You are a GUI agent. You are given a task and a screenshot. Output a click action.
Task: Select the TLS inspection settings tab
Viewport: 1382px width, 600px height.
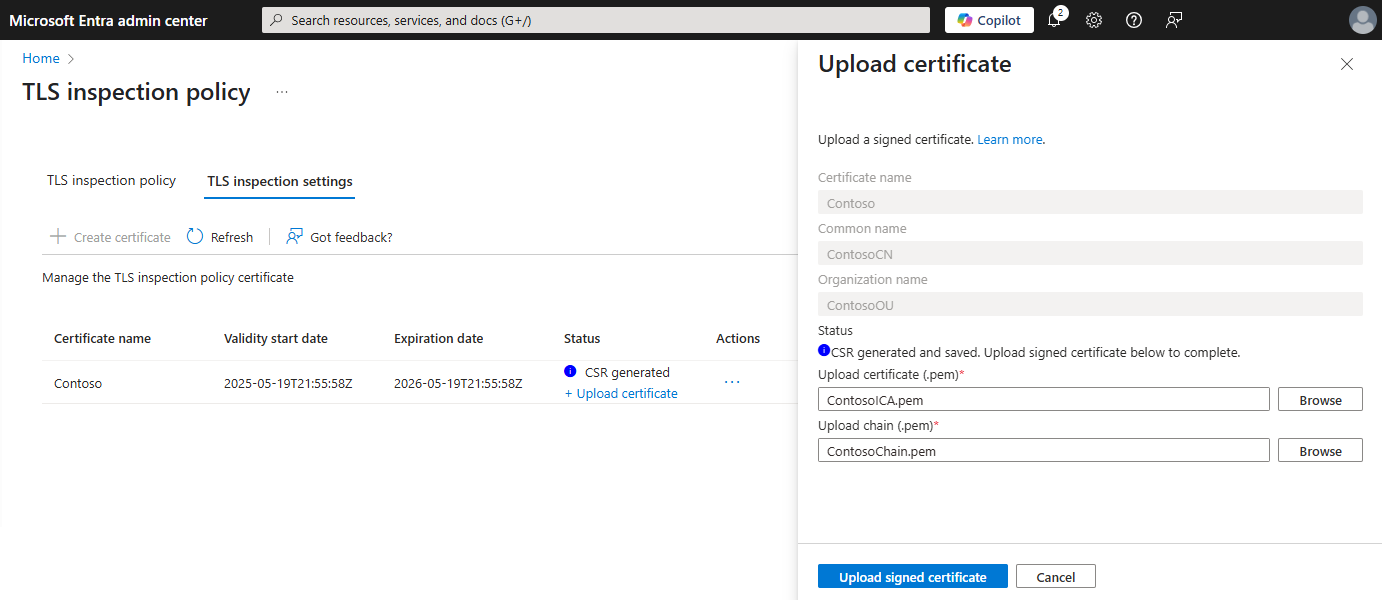point(280,181)
